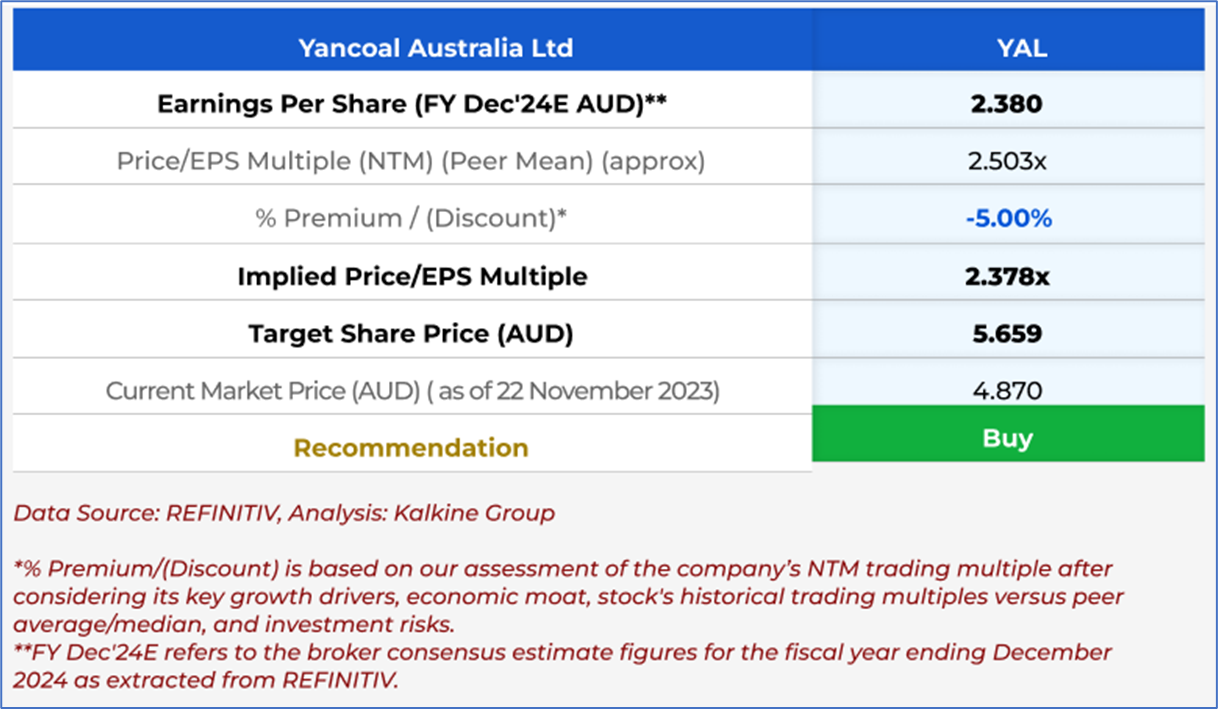The width and height of the screenshot is (1218, 709).
Task: Select the Current Market Price (AUD) label
Action: pos(412,390)
